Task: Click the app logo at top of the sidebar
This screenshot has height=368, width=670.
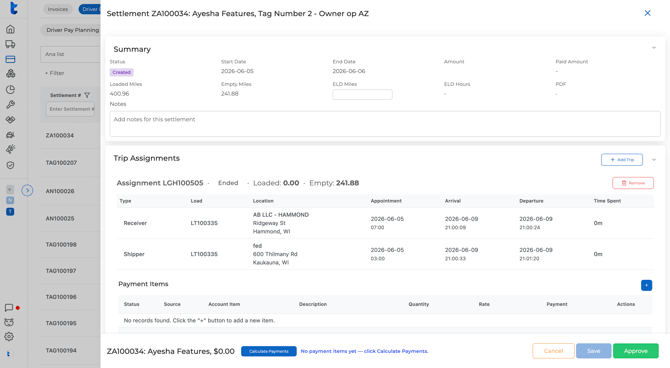Action: click(x=13, y=8)
